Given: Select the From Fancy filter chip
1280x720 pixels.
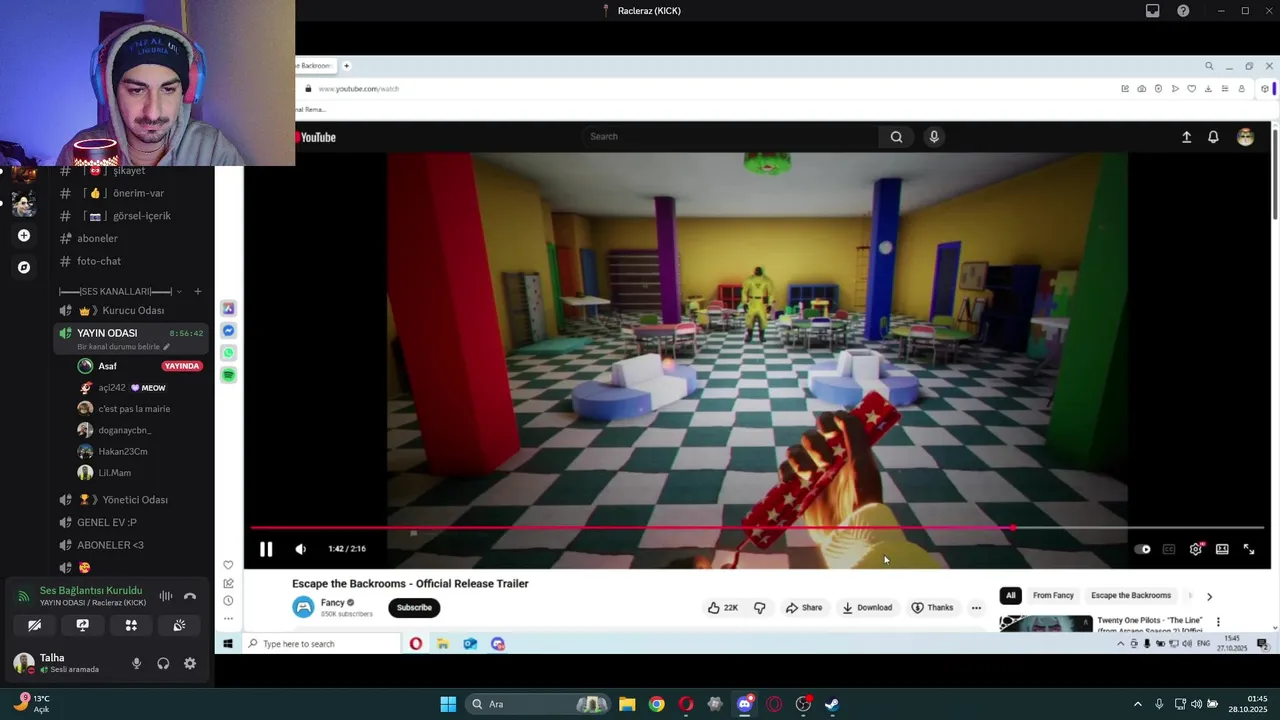Looking at the screenshot, I should point(1053,596).
